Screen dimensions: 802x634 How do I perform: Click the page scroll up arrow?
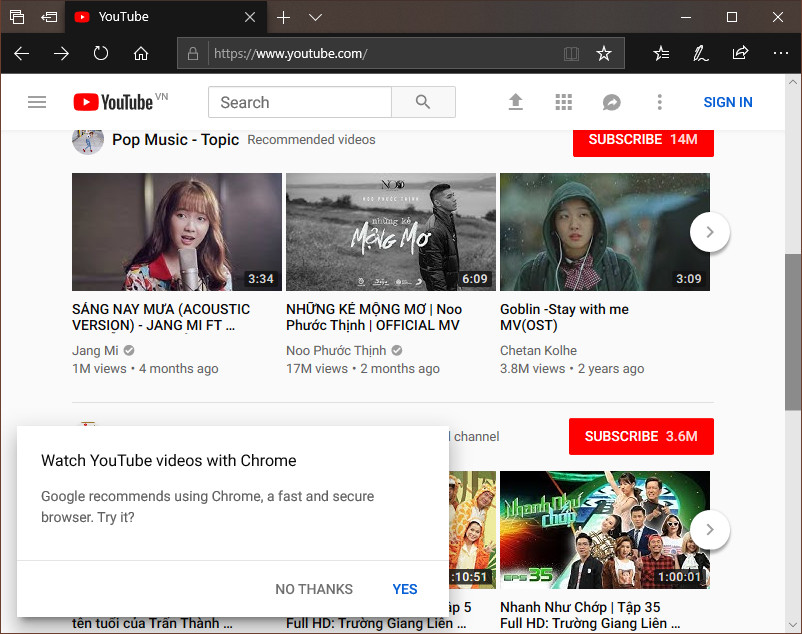tap(792, 82)
